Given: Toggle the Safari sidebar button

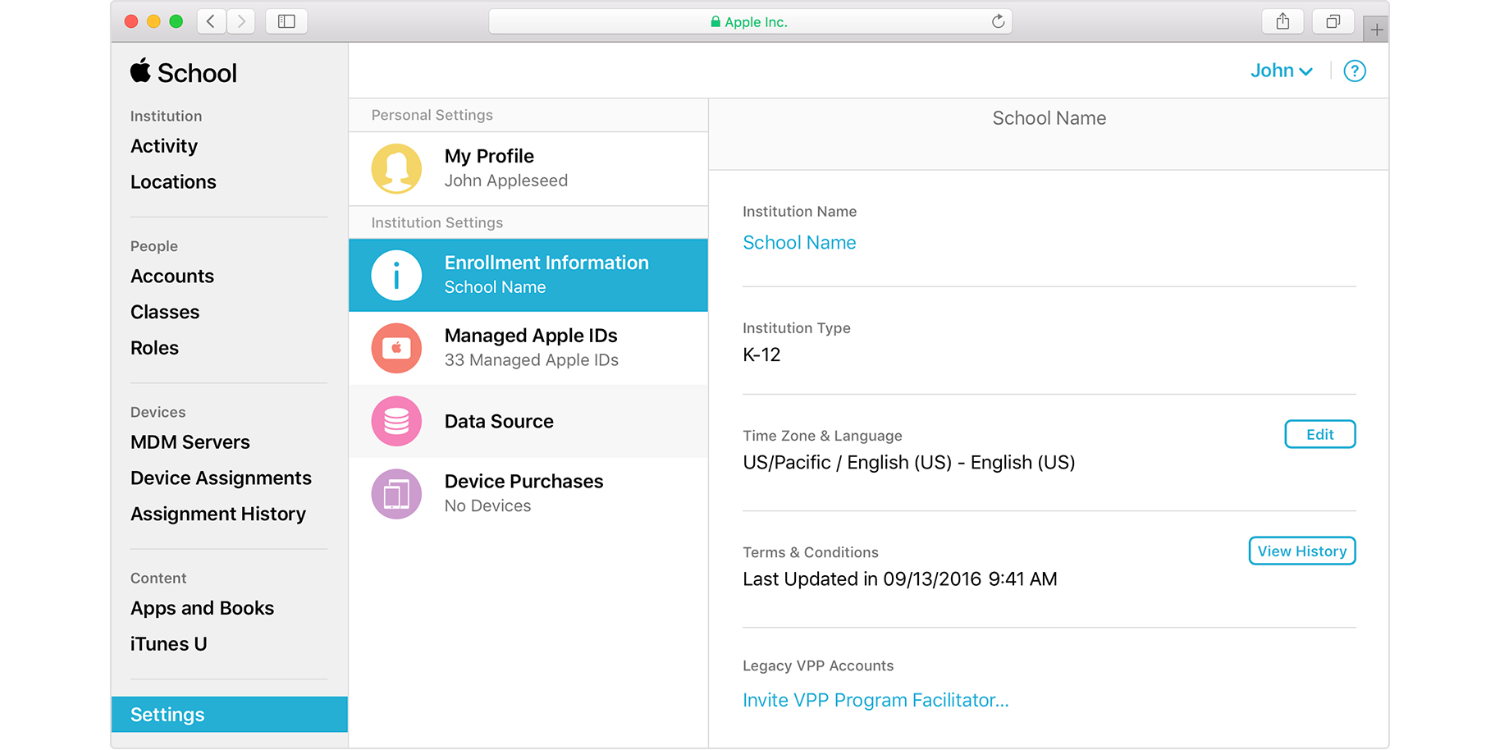Looking at the screenshot, I should click(x=287, y=21).
